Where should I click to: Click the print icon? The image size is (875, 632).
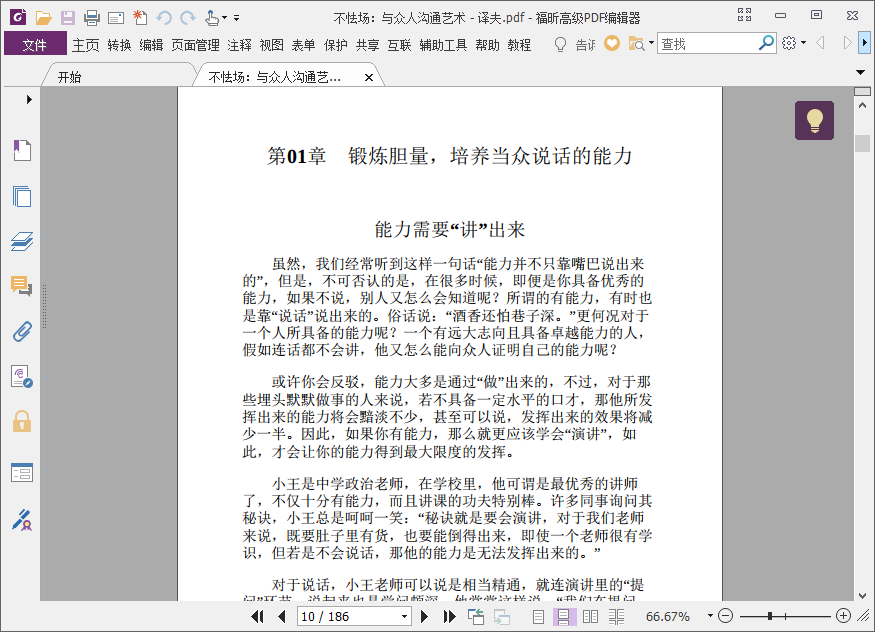click(92, 18)
